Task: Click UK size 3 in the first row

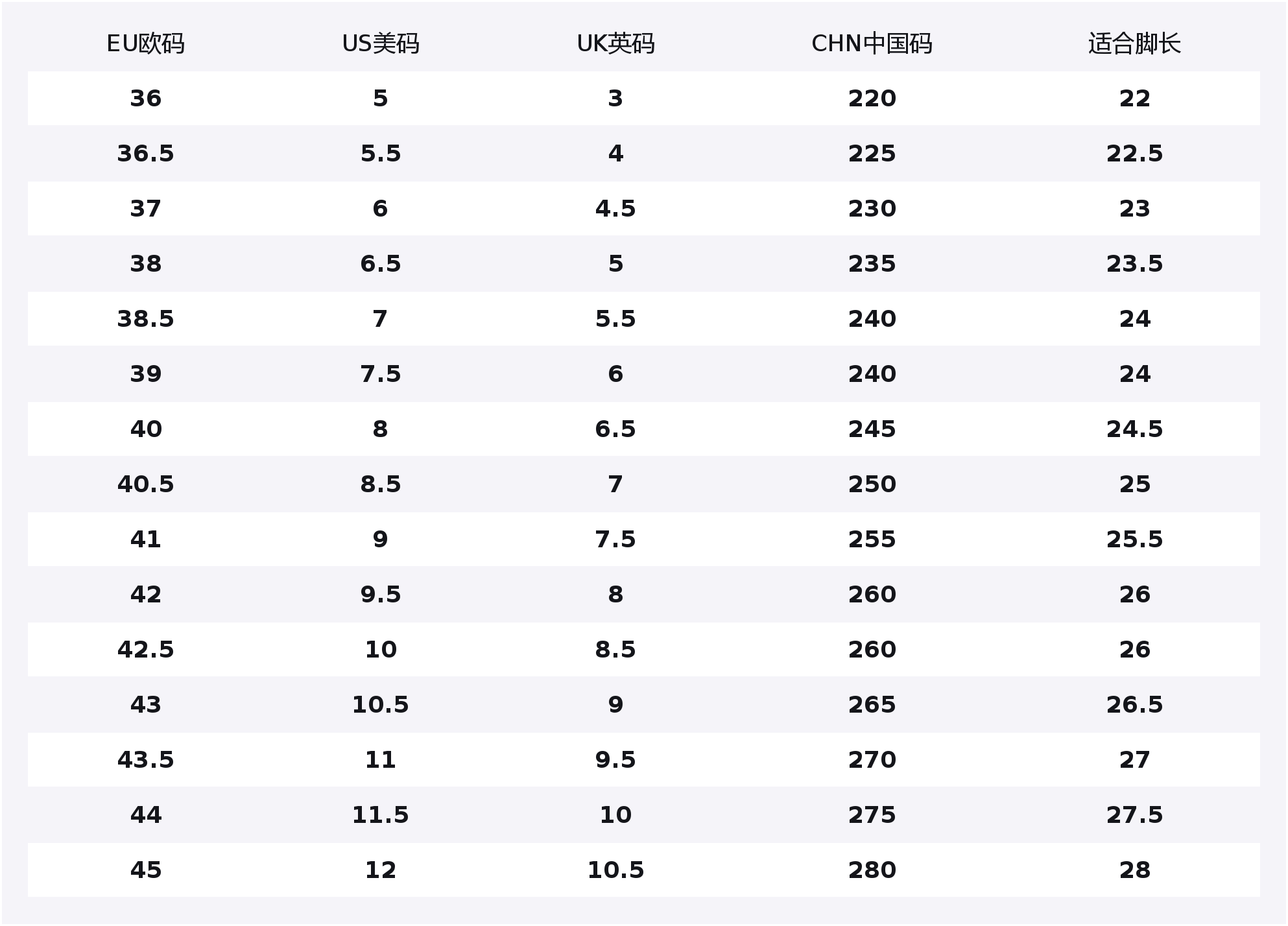Action: pos(615,99)
